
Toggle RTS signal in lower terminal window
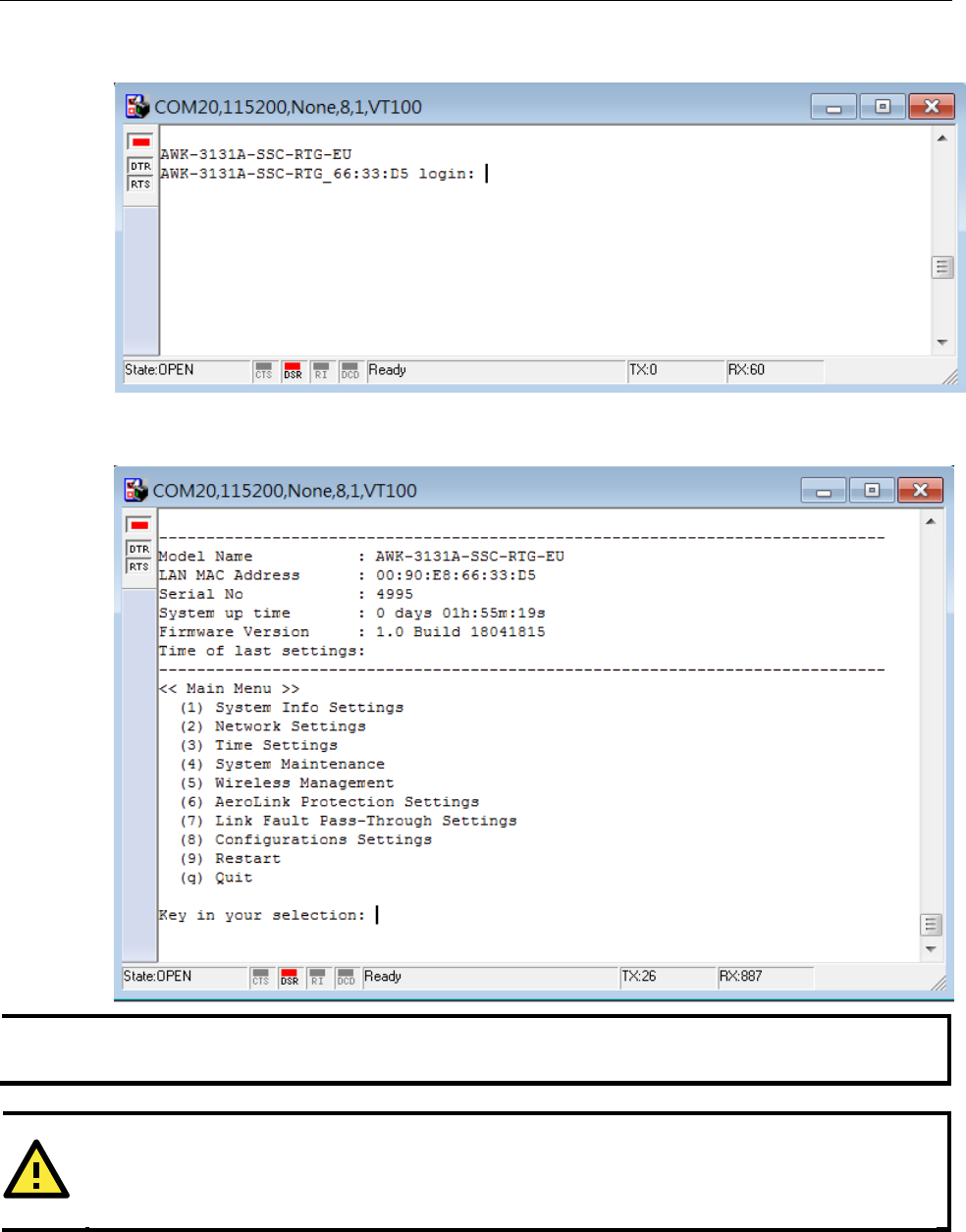(138, 567)
